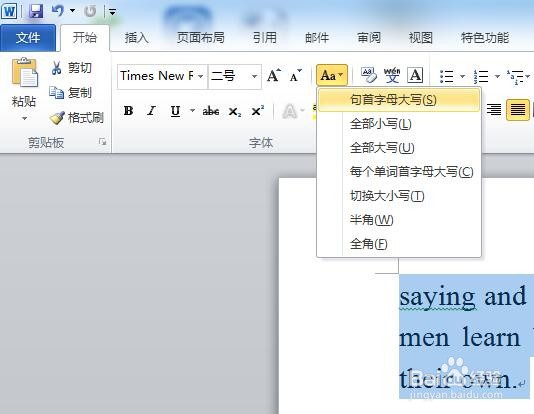Click the Times New Roman font name box
Viewport: 534px width, 414px height.
coord(157,76)
